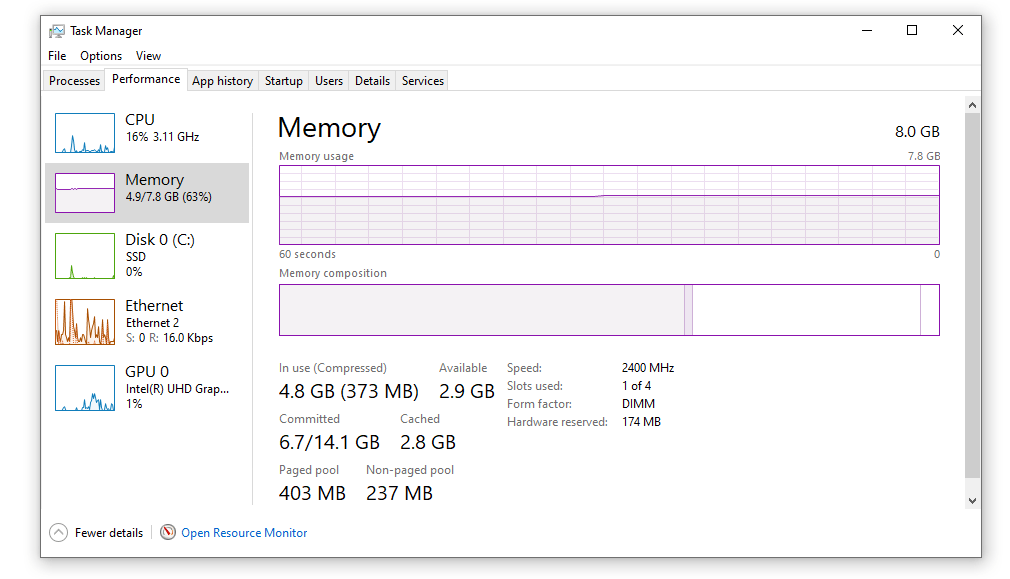Click the Memory usage graph

(609, 205)
